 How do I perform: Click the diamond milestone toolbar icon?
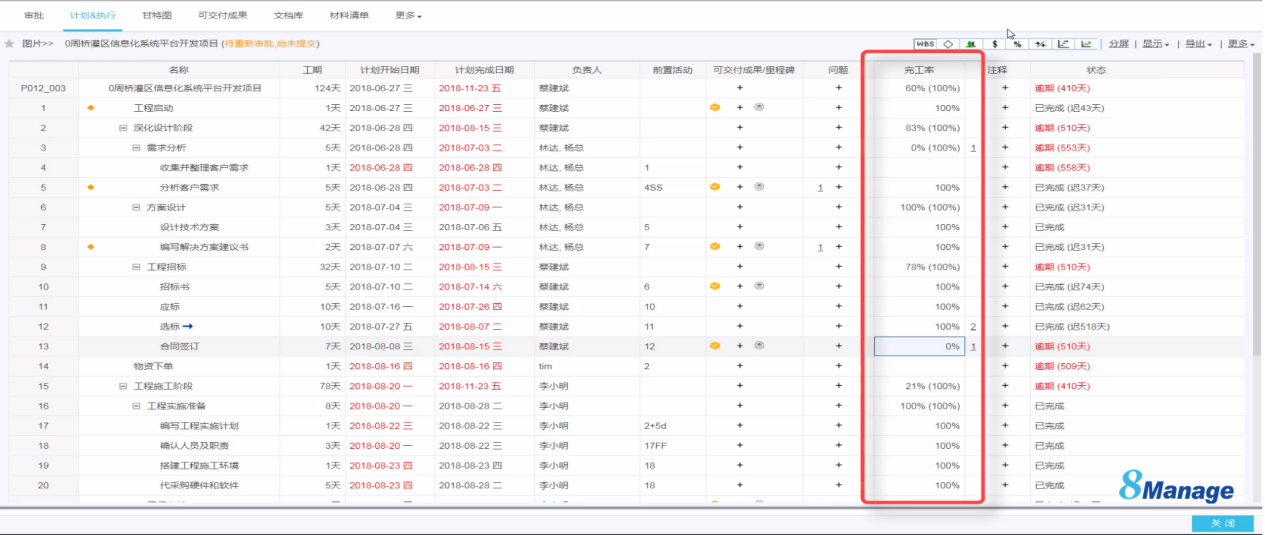pyautogui.click(x=948, y=44)
